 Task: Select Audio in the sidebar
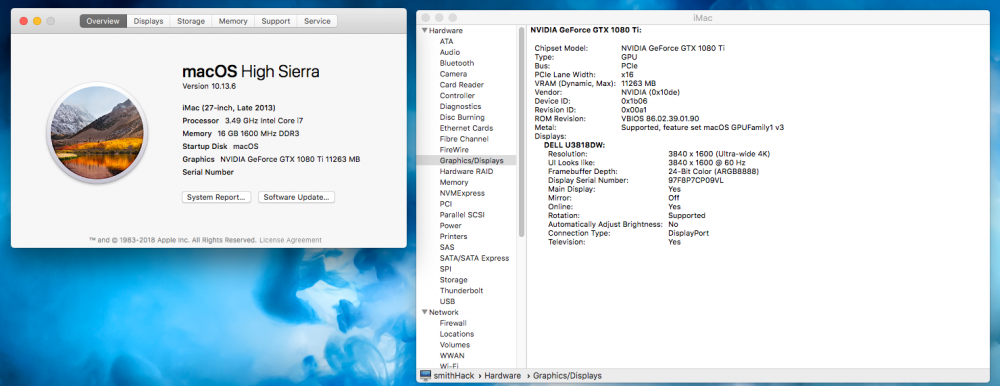(x=450, y=52)
